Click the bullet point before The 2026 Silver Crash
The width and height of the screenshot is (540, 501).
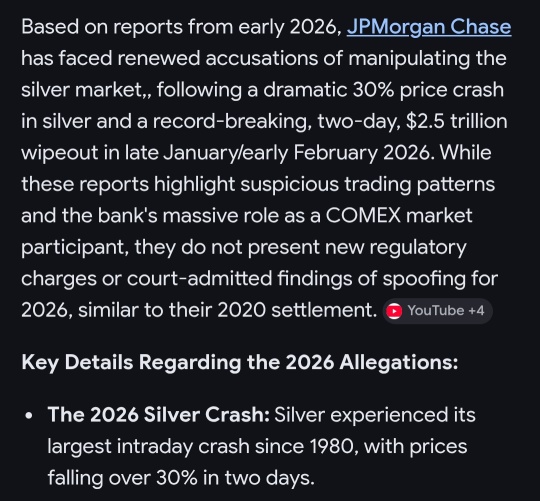(29, 416)
